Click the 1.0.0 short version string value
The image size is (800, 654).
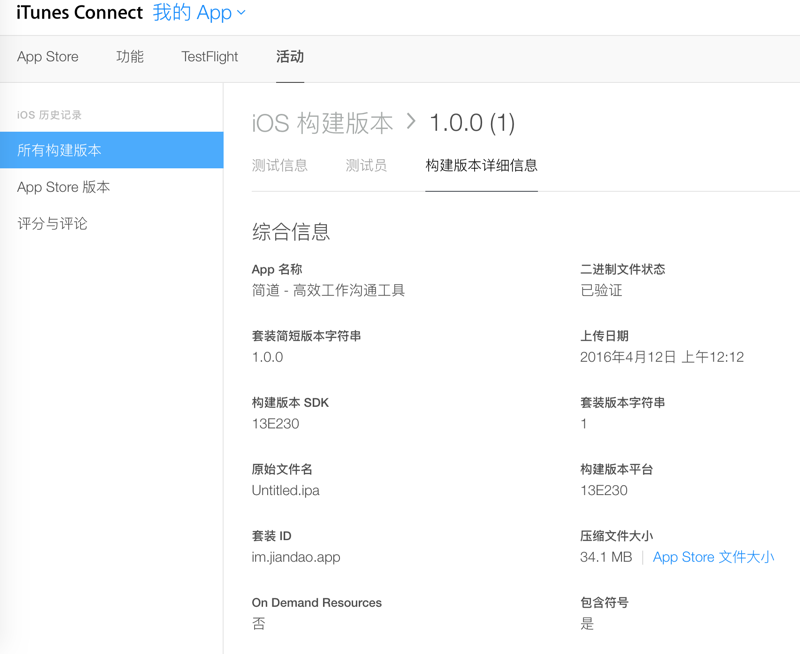click(267, 357)
